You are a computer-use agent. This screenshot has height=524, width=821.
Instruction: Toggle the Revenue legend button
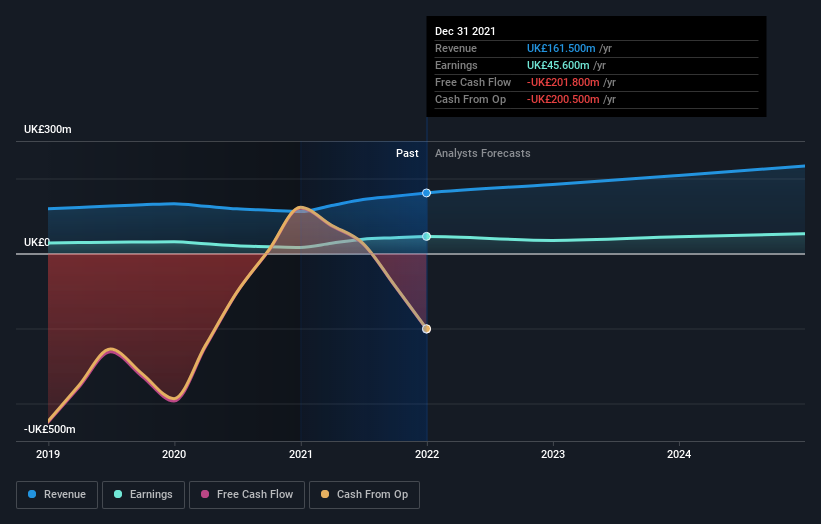(57, 495)
